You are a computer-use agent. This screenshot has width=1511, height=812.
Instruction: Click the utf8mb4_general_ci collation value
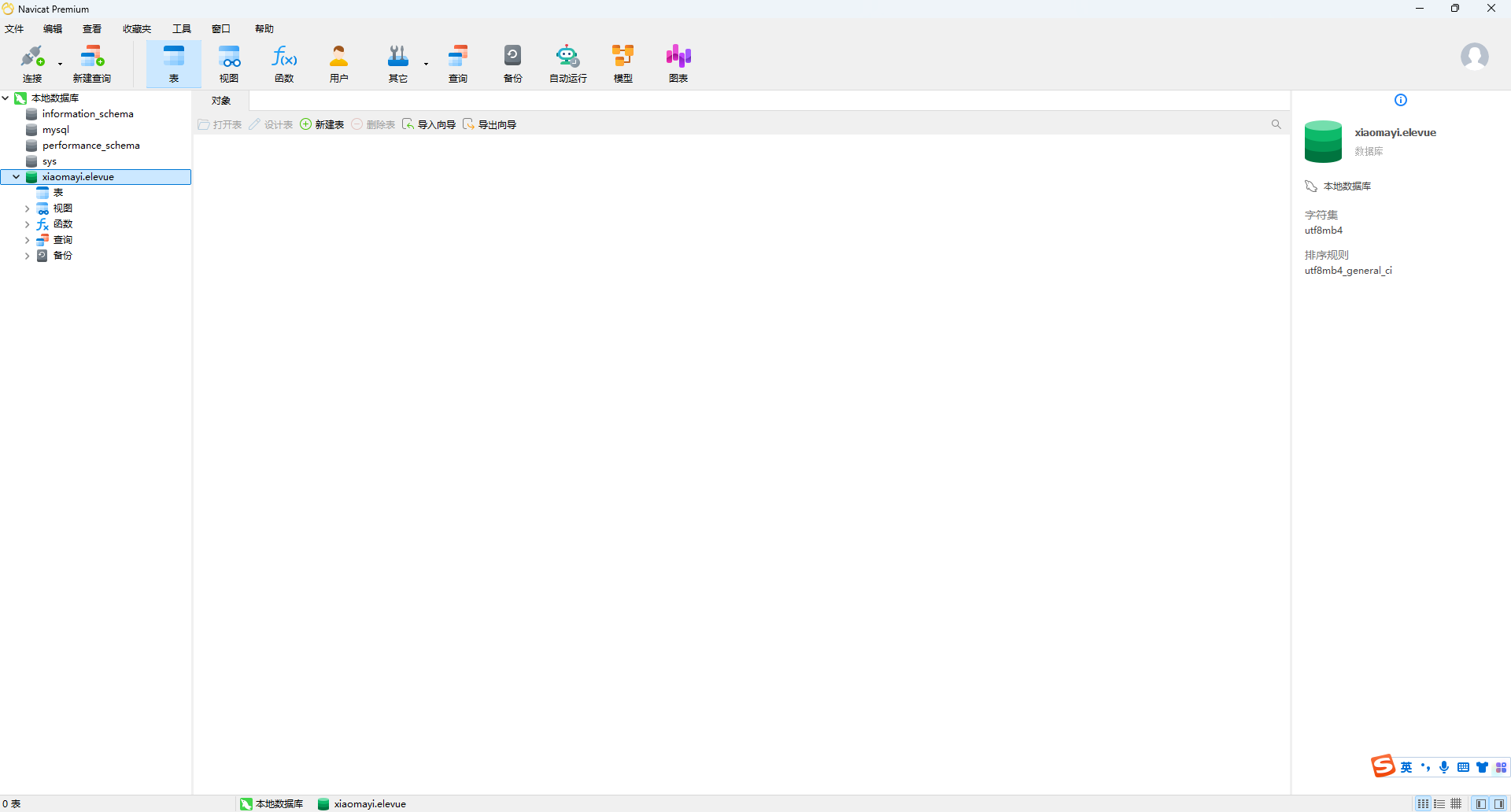tap(1348, 271)
